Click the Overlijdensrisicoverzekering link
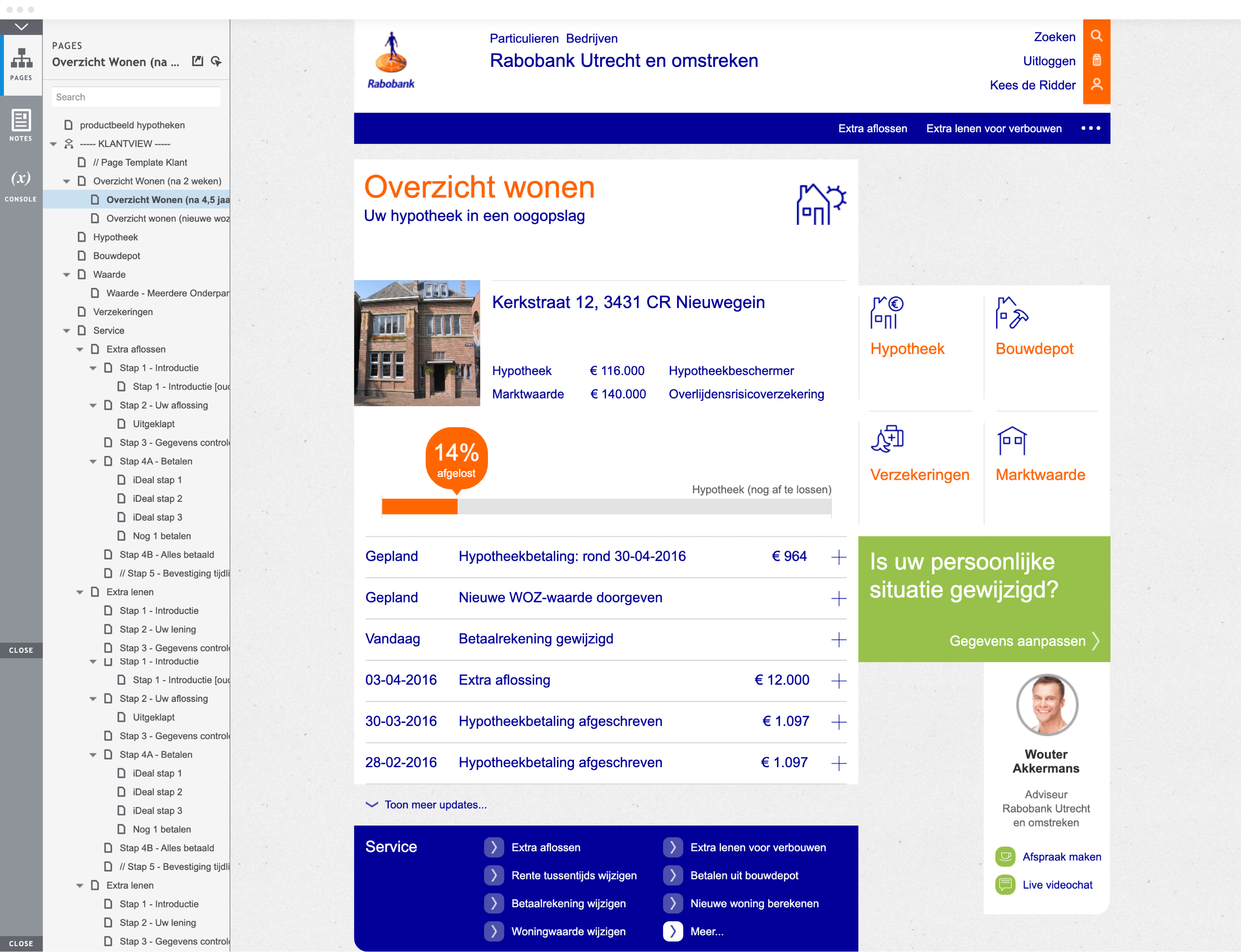Image resolution: width=1241 pixels, height=952 pixels. tap(746, 394)
